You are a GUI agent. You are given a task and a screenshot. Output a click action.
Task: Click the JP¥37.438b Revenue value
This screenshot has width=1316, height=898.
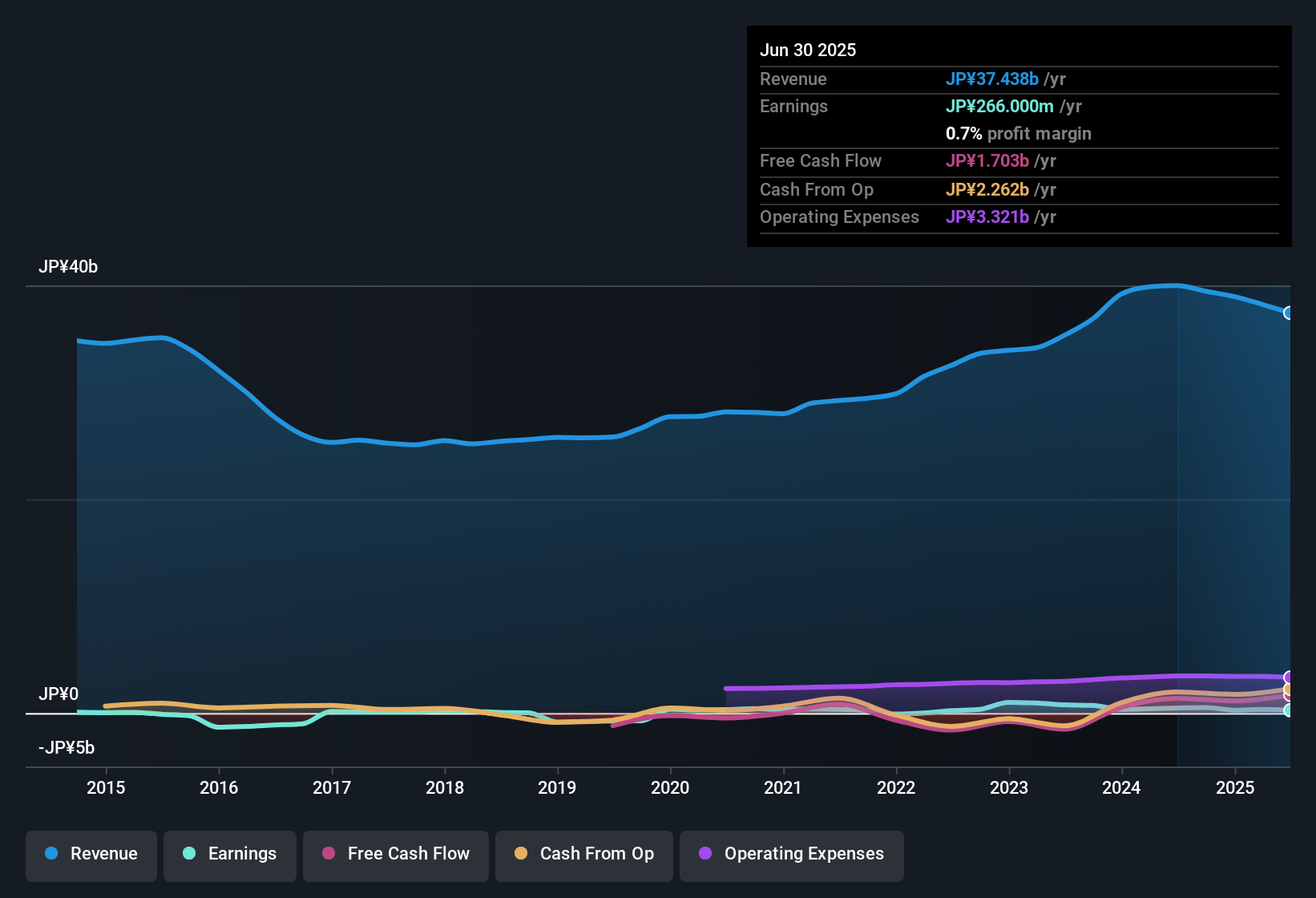click(993, 79)
